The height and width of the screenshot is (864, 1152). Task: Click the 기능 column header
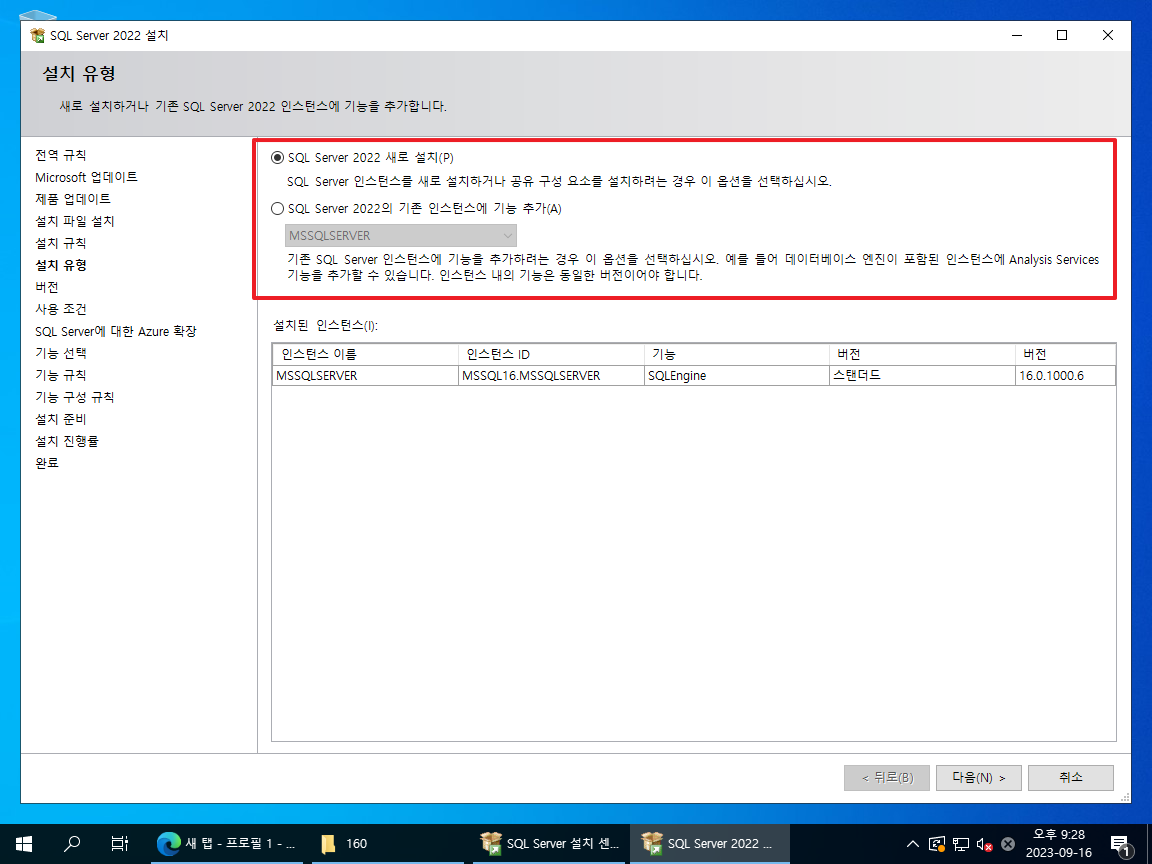tap(736, 354)
